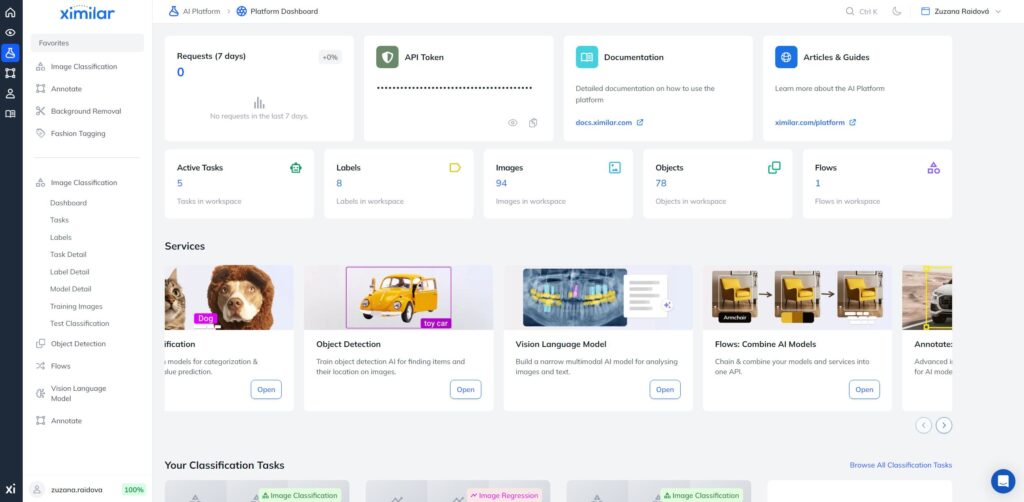The width and height of the screenshot is (1024, 502).
Task: Open Label Detail in sidebar
Action: pos(69,272)
